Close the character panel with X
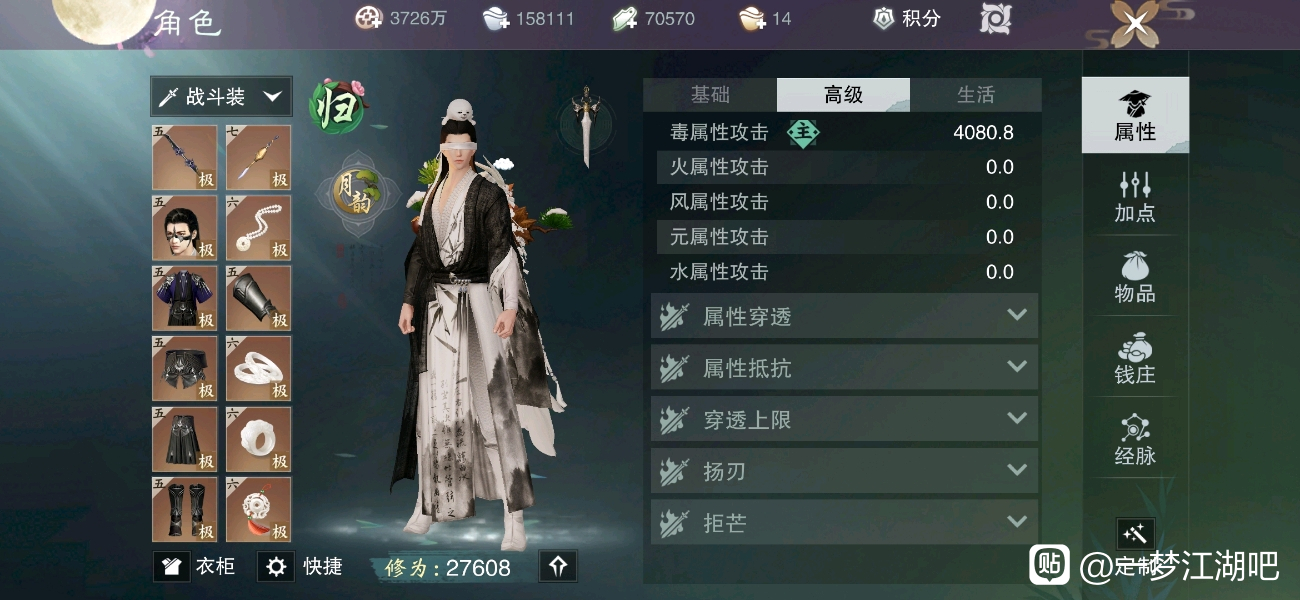 [1136, 23]
